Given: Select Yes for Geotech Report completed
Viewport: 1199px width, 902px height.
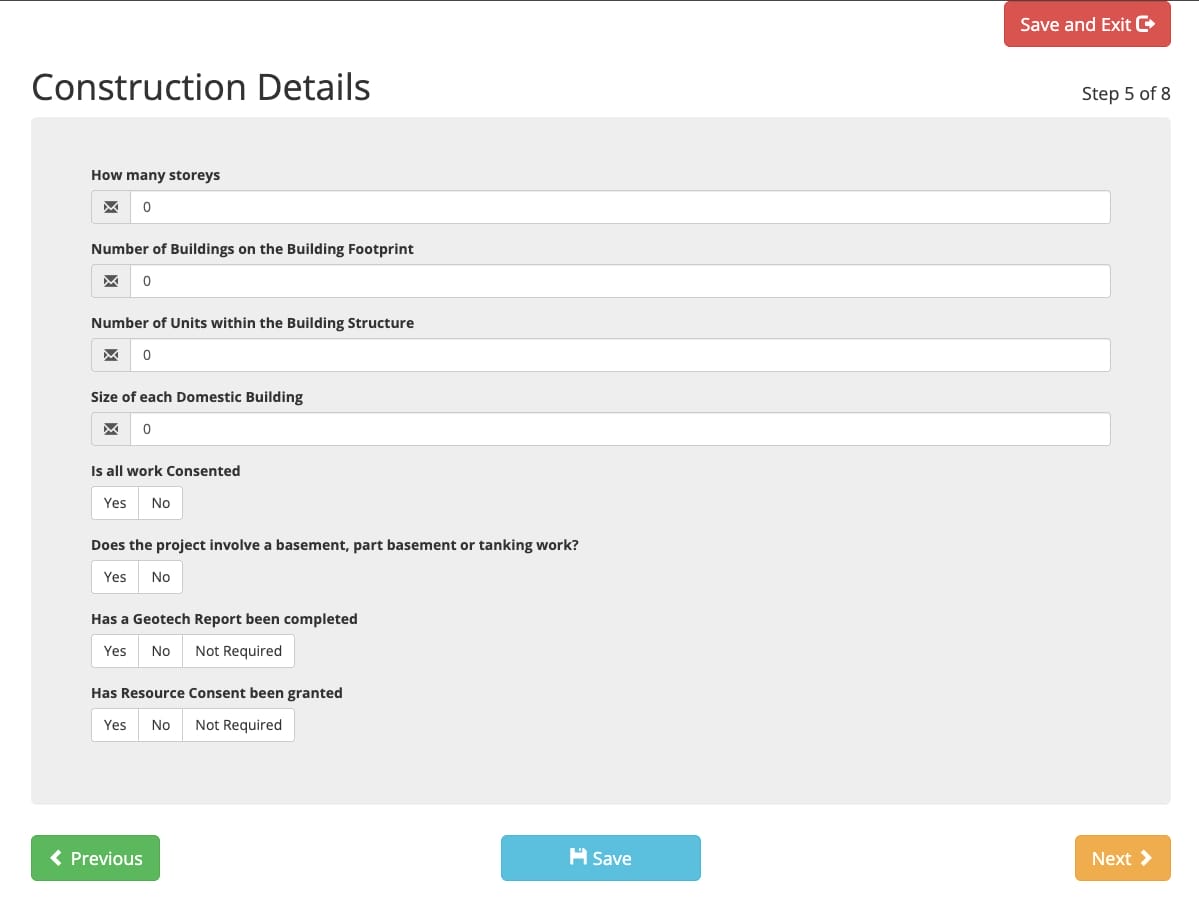Looking at the screenshot, I should 115,651.
